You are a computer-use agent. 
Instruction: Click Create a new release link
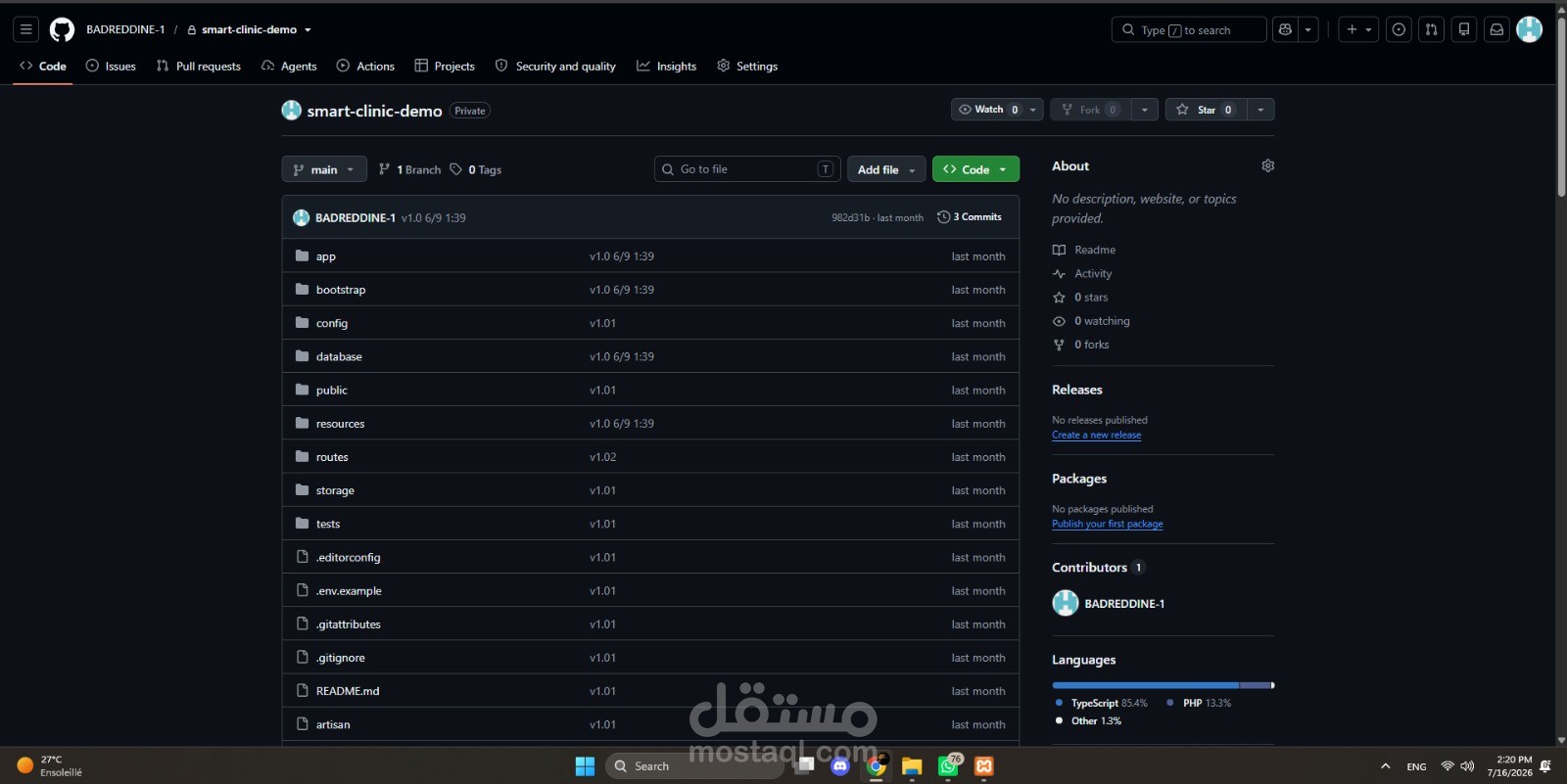[1097, 435]
